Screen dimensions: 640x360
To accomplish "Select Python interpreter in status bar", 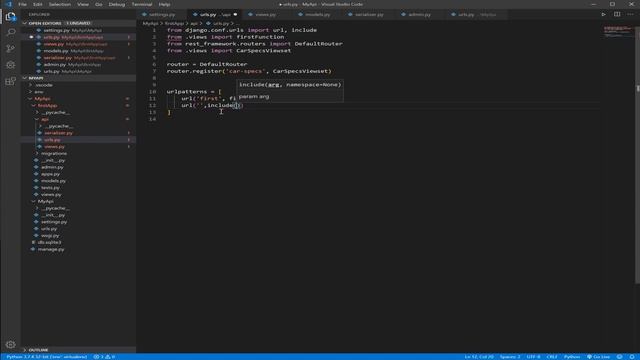I will click(47, 357).
